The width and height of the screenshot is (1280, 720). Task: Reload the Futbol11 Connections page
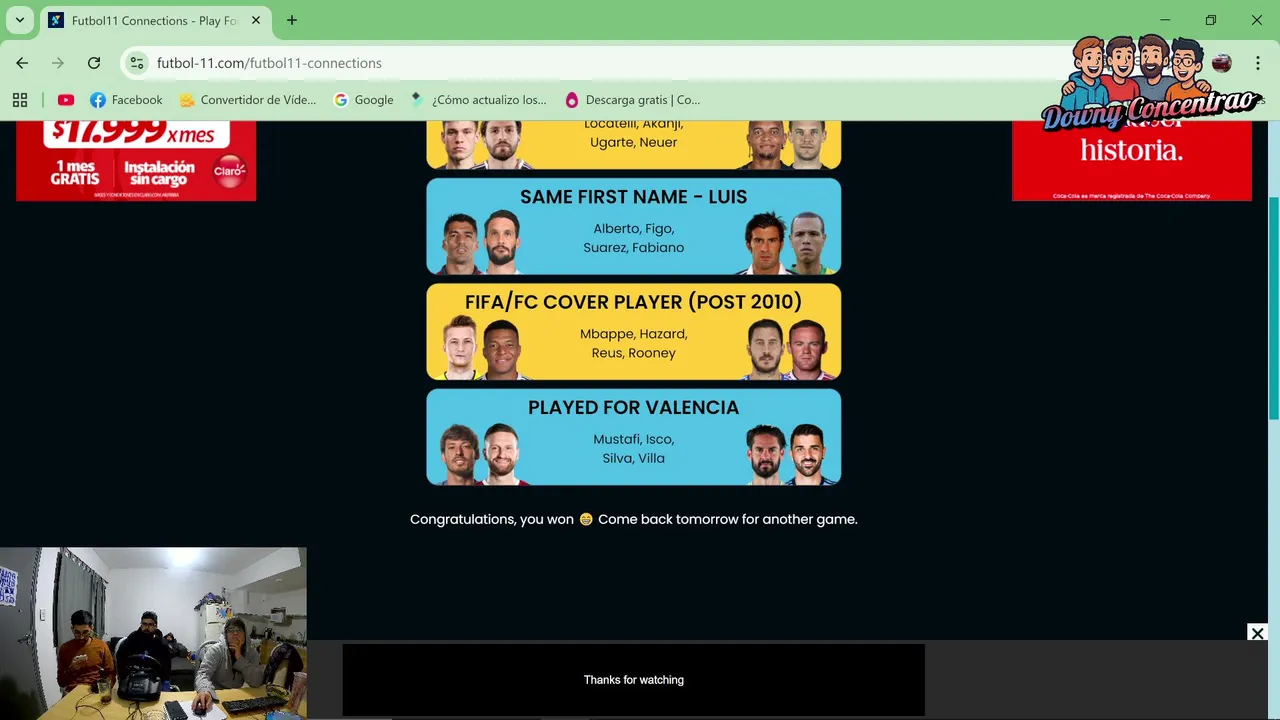[x=94, y=63]
